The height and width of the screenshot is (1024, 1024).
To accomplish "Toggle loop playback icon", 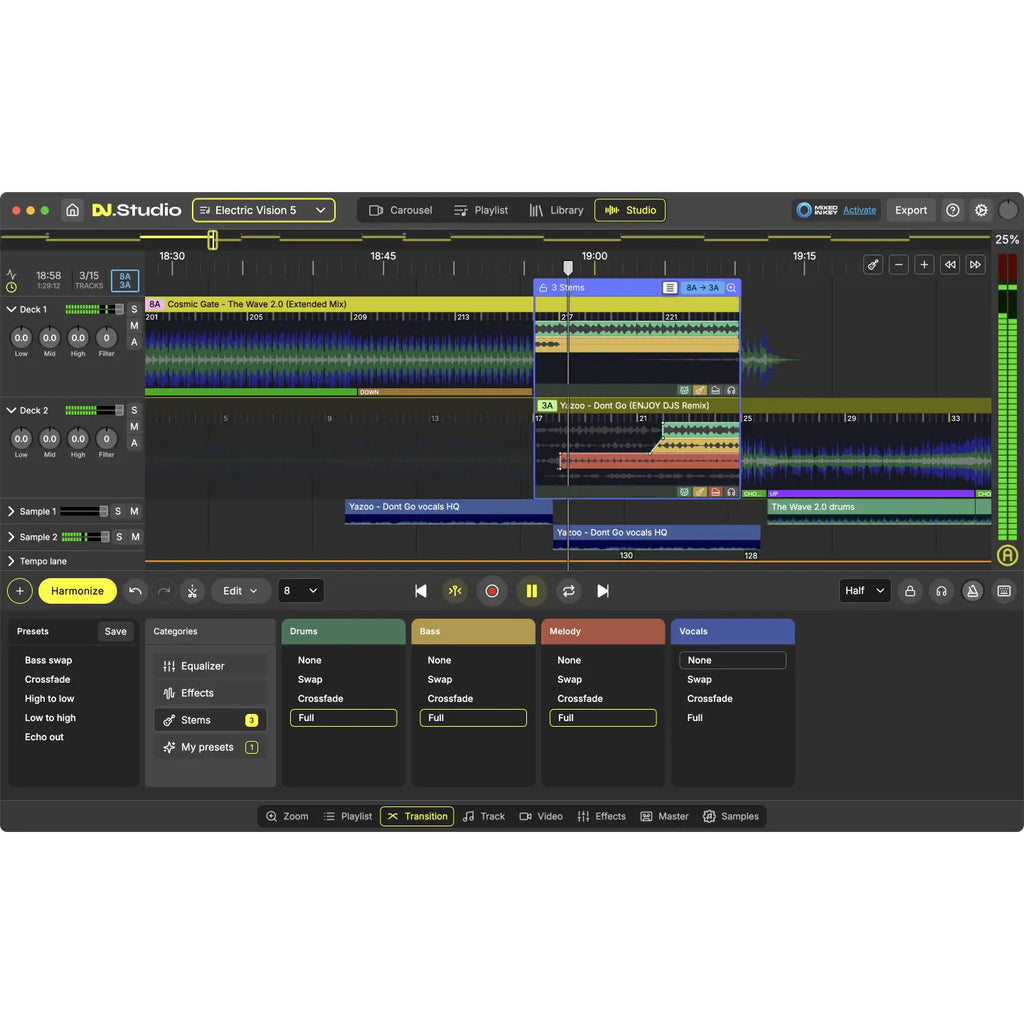I will (569, 591).
